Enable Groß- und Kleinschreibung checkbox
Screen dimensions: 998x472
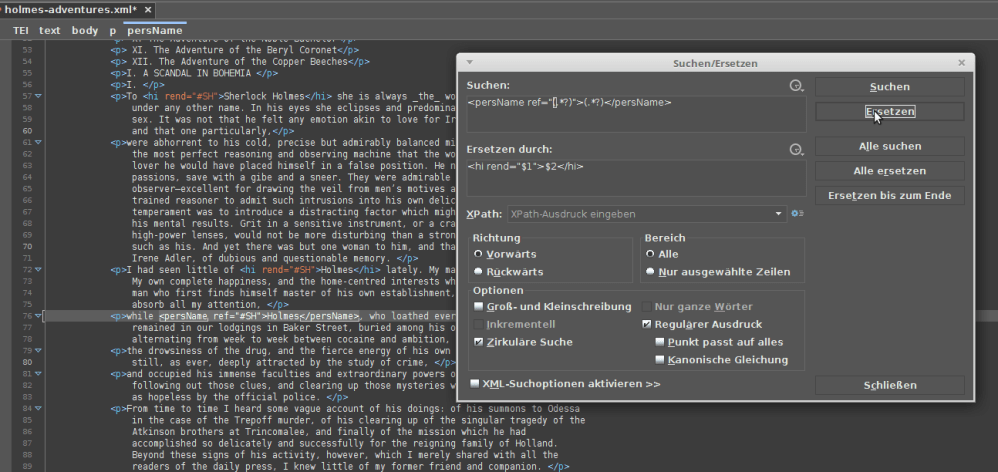[479, 307]
